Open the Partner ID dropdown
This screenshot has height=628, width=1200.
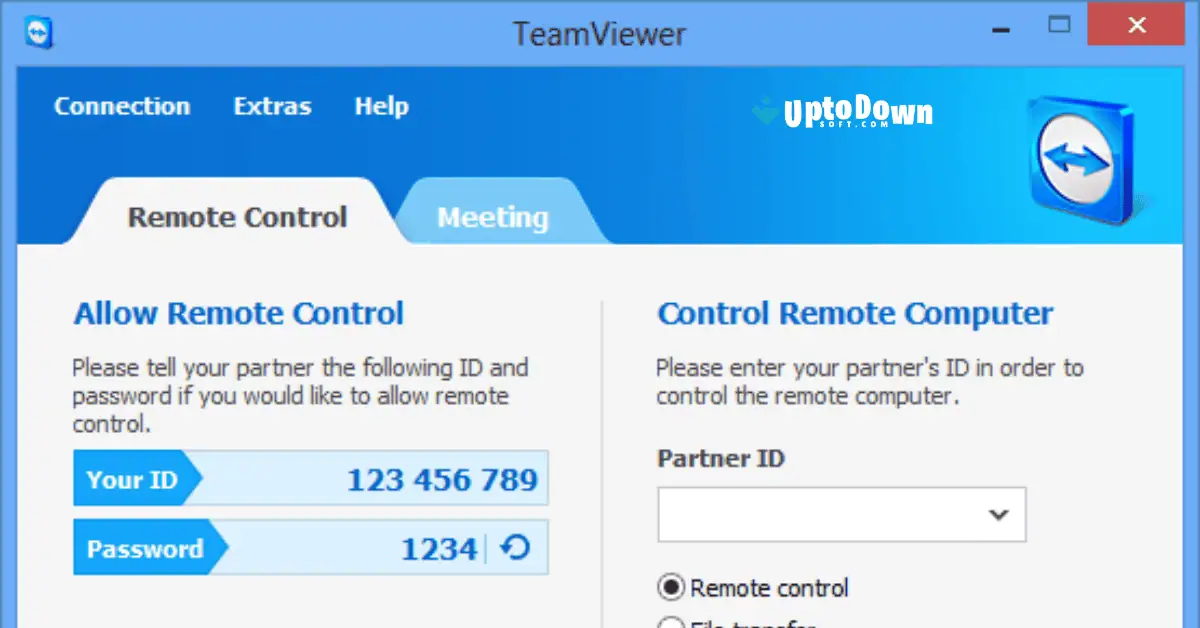pyautogui.click(x=997, y=514)
